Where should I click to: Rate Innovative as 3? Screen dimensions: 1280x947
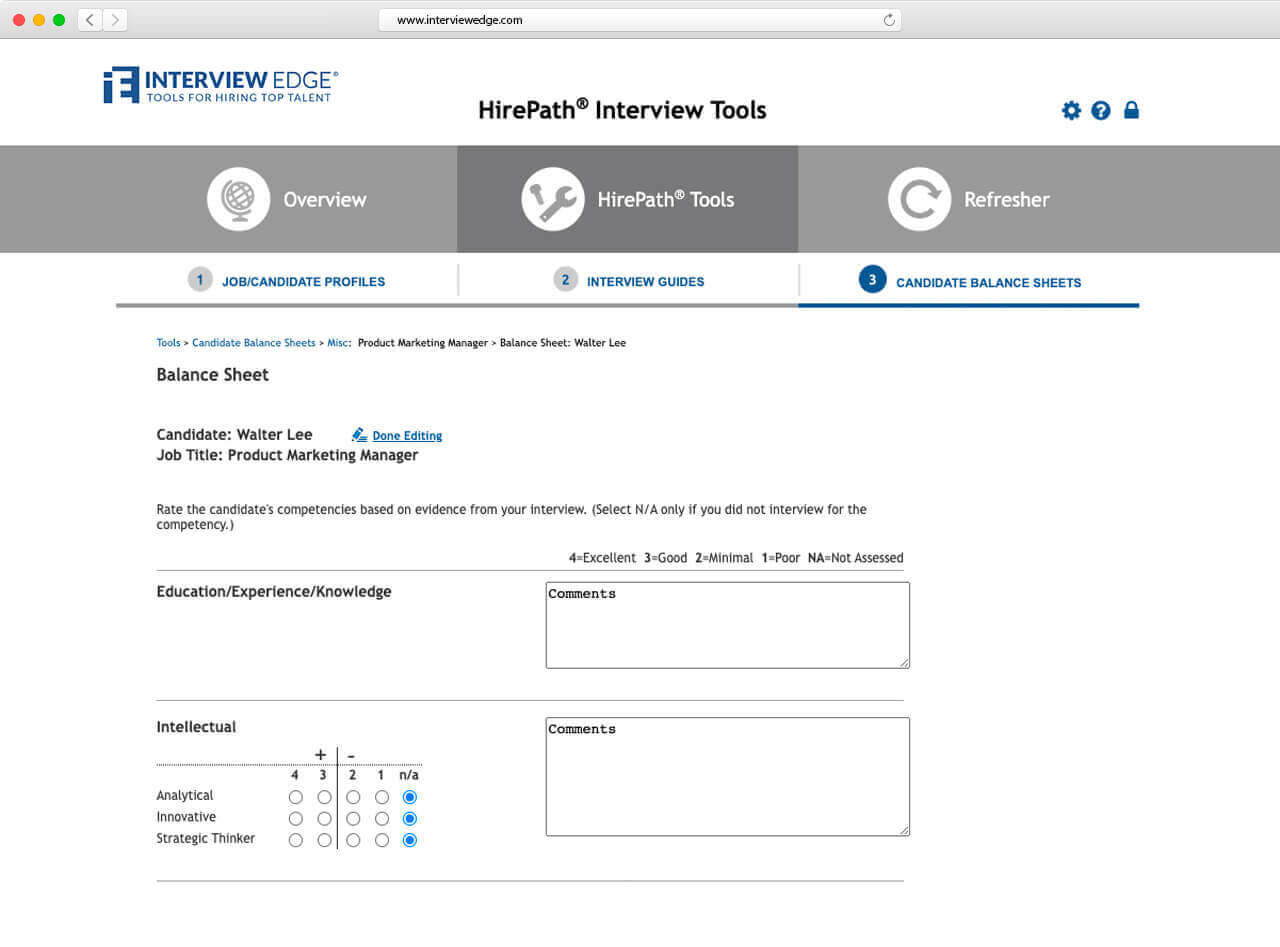click(x=324, y=819)
